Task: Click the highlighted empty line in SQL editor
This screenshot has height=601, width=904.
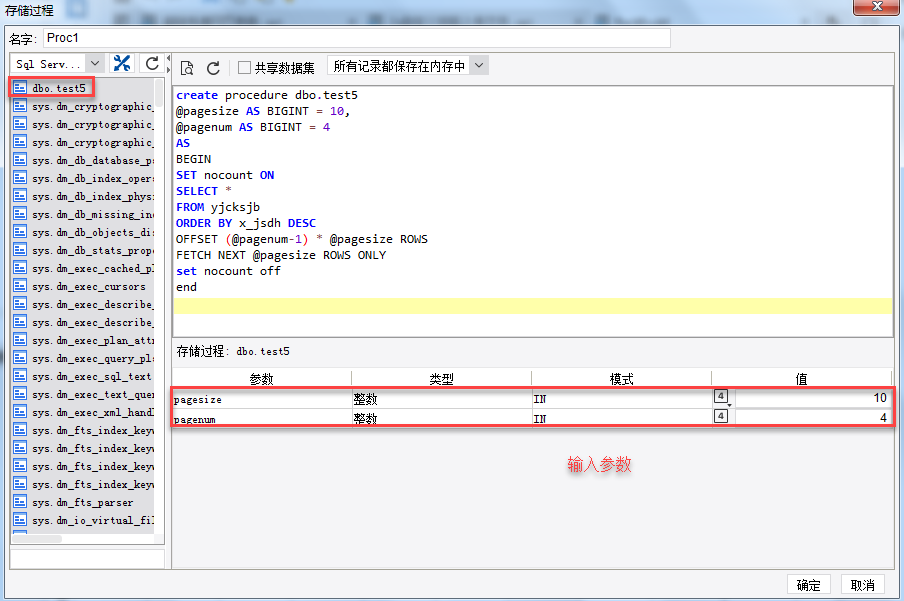Action: point(533,306)
